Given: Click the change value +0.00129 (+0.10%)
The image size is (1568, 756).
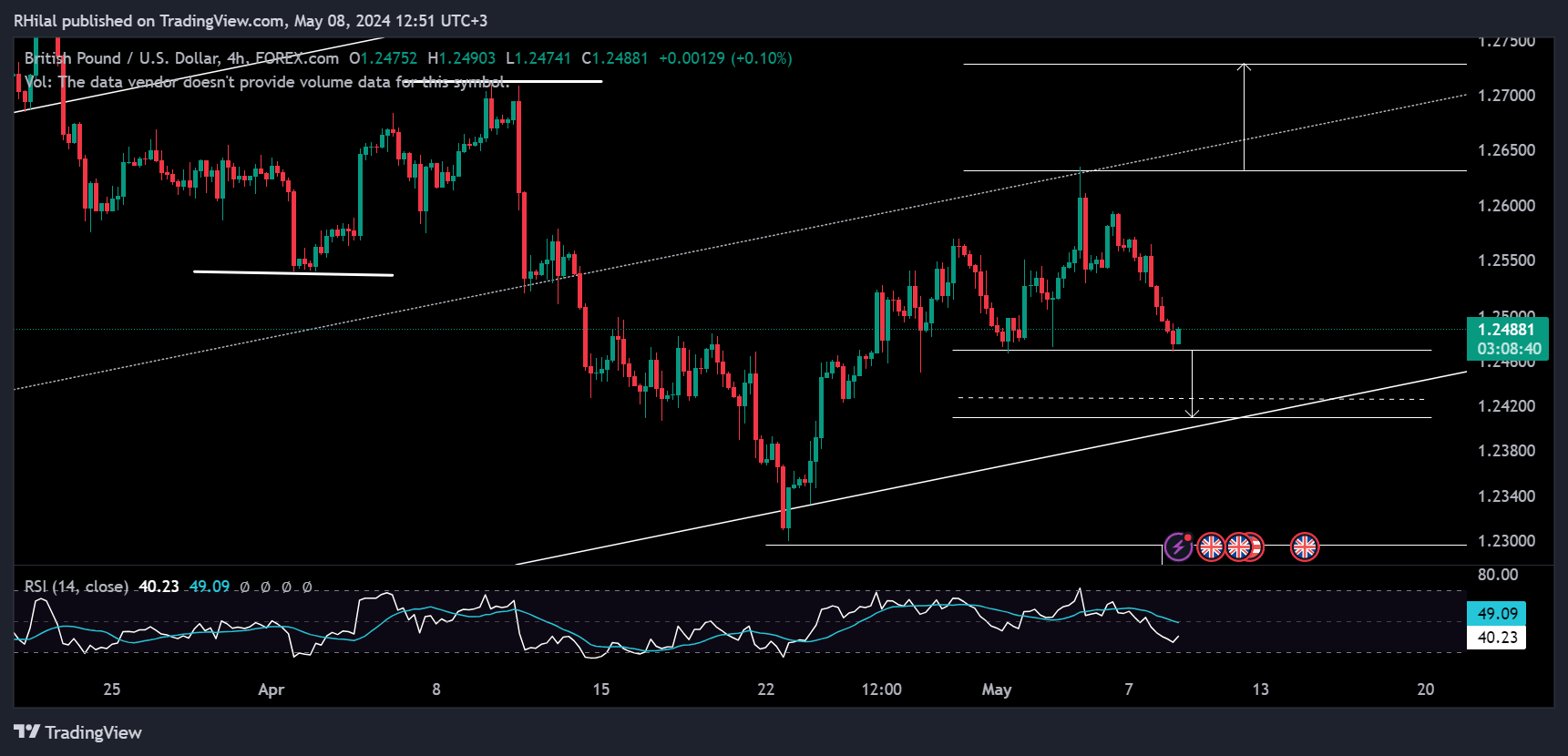Looking at the screenshot, I should tap(725, 58).
